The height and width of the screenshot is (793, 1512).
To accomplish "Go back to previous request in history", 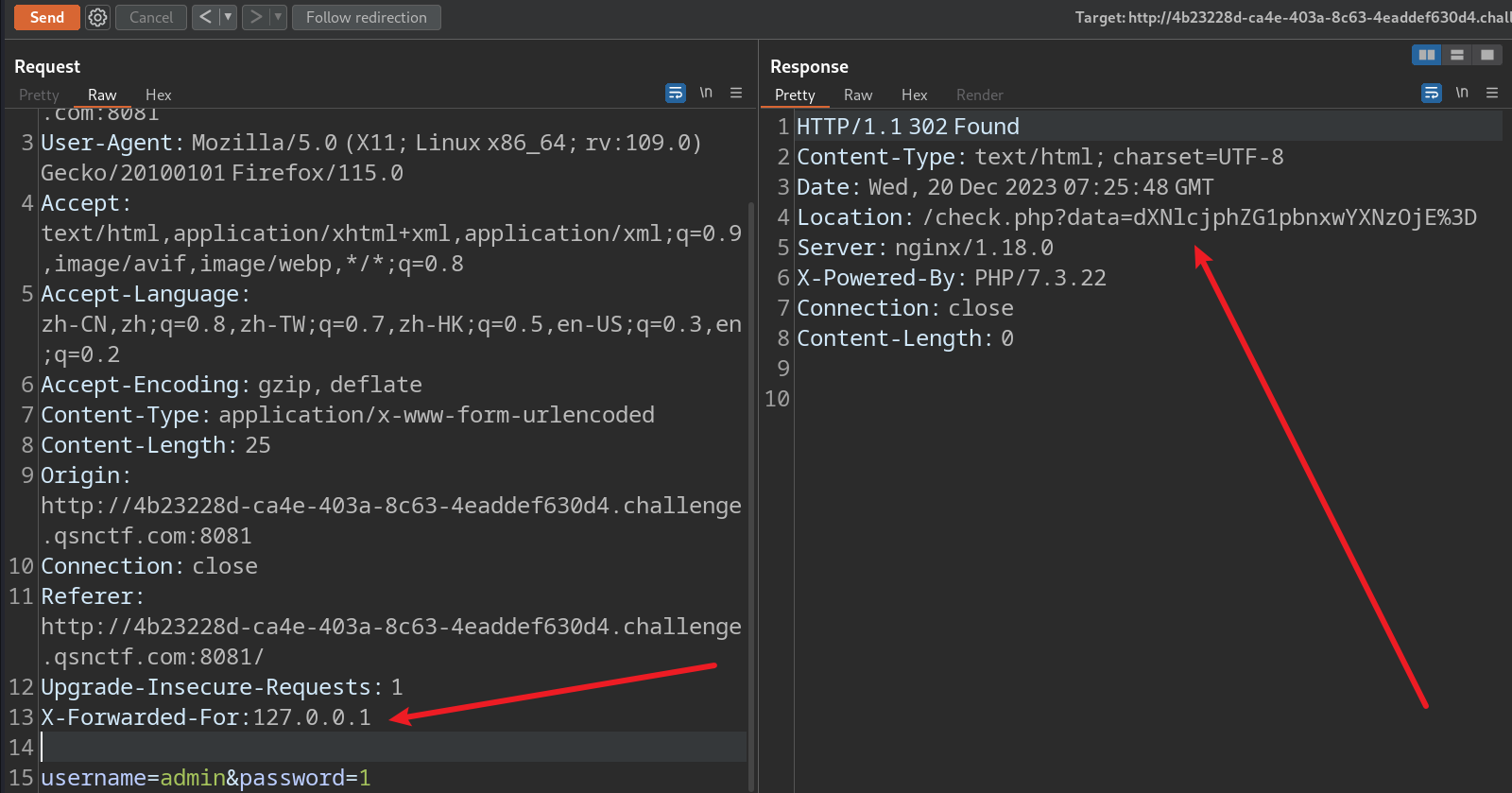I will pos(205,17).
